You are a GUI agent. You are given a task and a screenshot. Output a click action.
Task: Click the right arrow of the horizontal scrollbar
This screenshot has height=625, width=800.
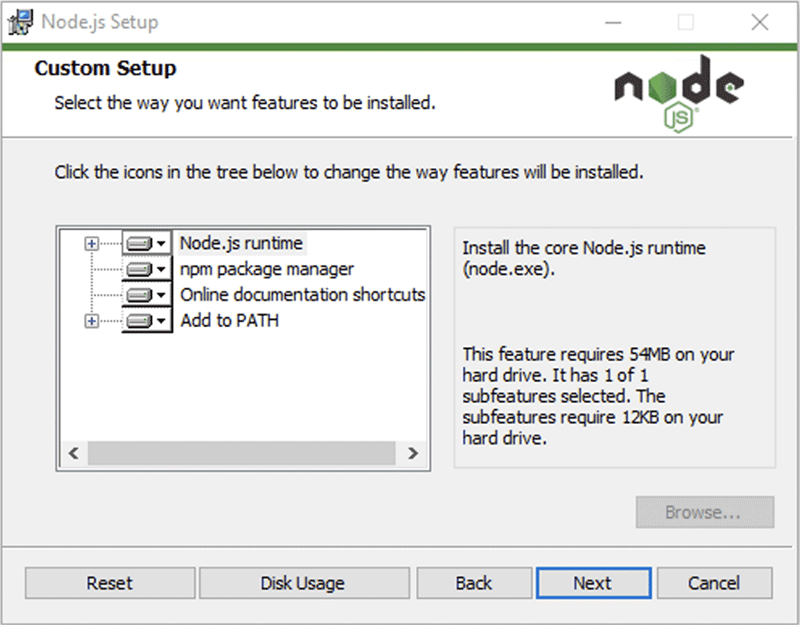tap(414, 453)
